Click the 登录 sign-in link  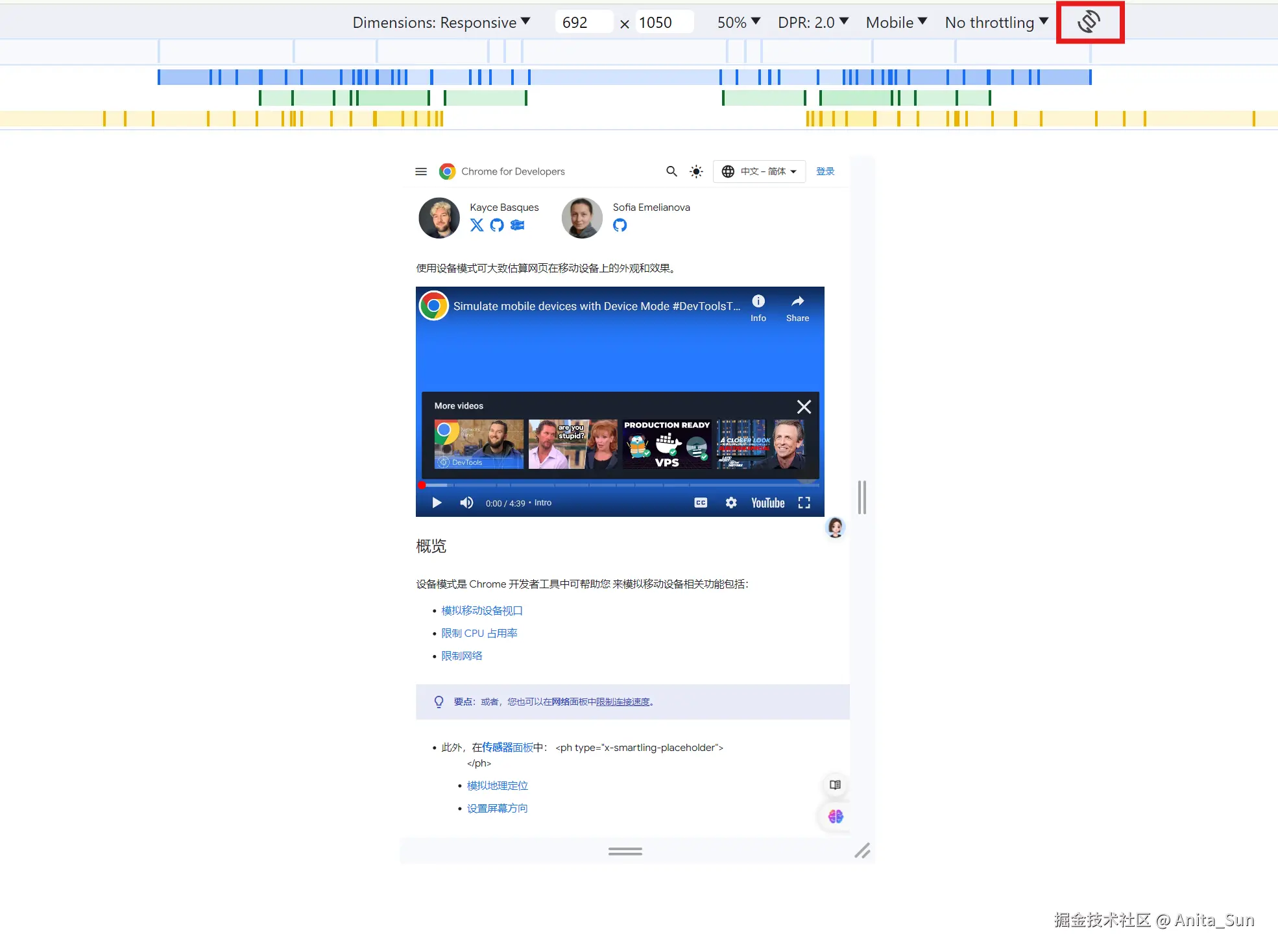(825, 171)
